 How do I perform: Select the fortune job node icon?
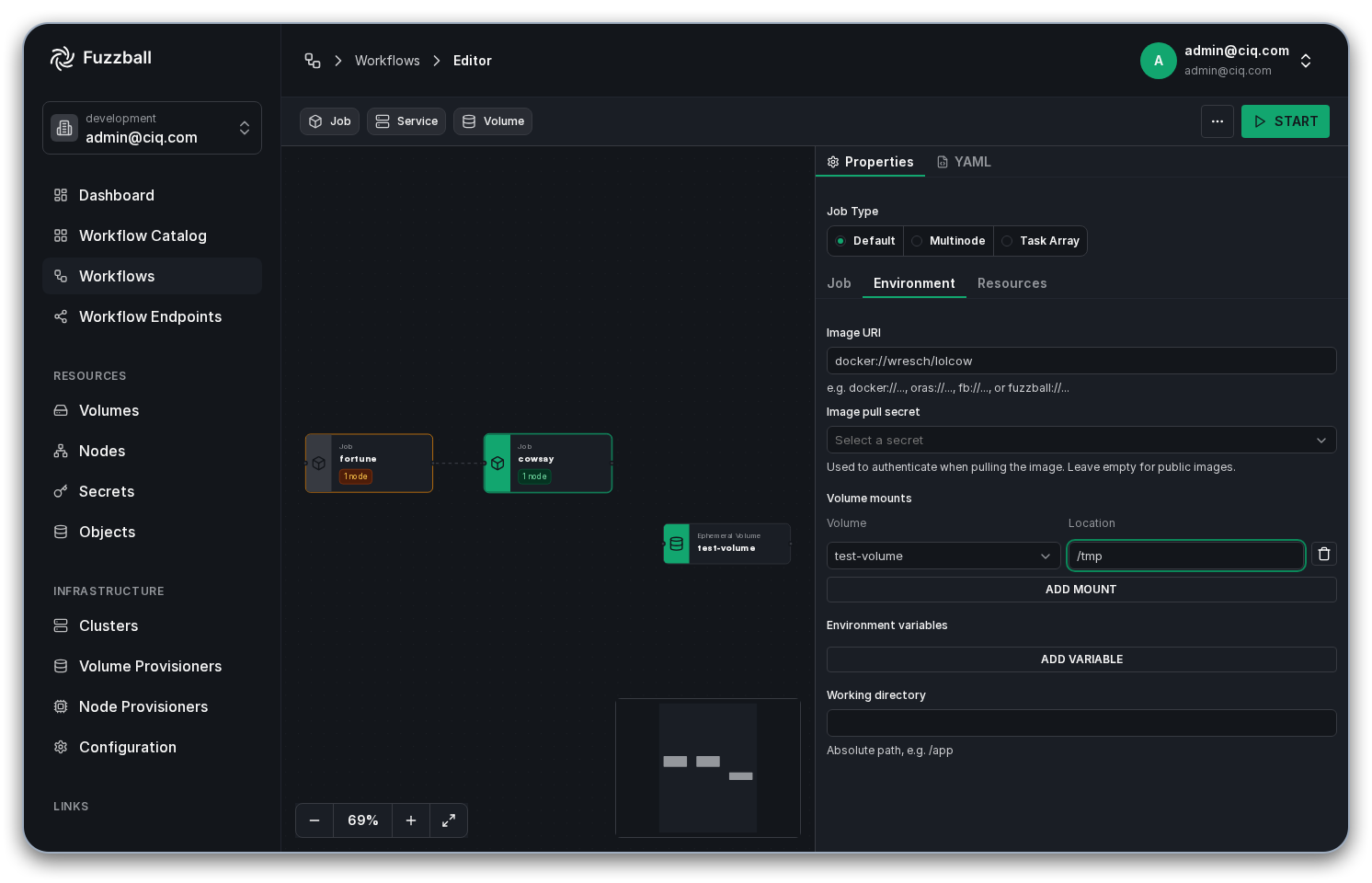(319, 464)
